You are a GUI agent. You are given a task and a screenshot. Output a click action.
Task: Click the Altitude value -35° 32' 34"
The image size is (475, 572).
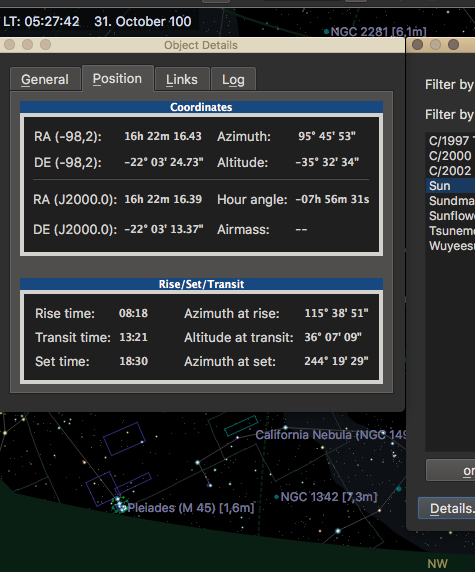tap(327, 162)
